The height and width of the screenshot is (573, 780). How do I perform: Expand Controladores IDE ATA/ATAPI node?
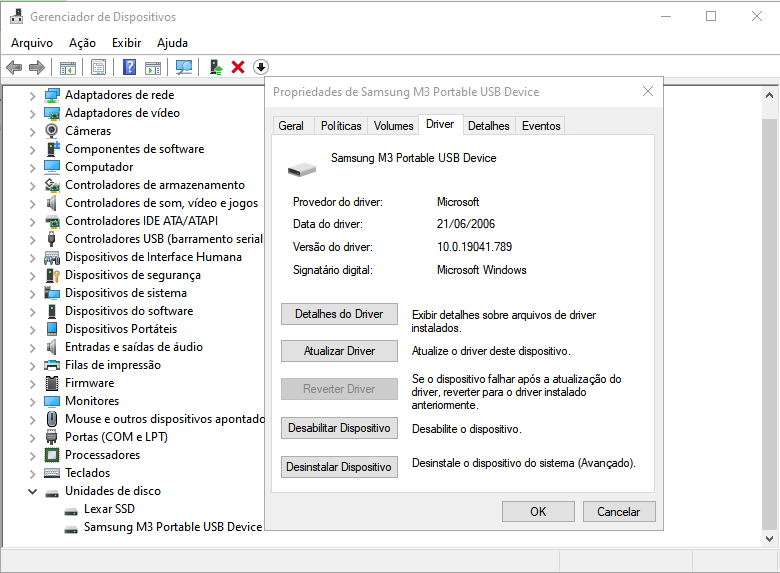click(x=32, y=221)
